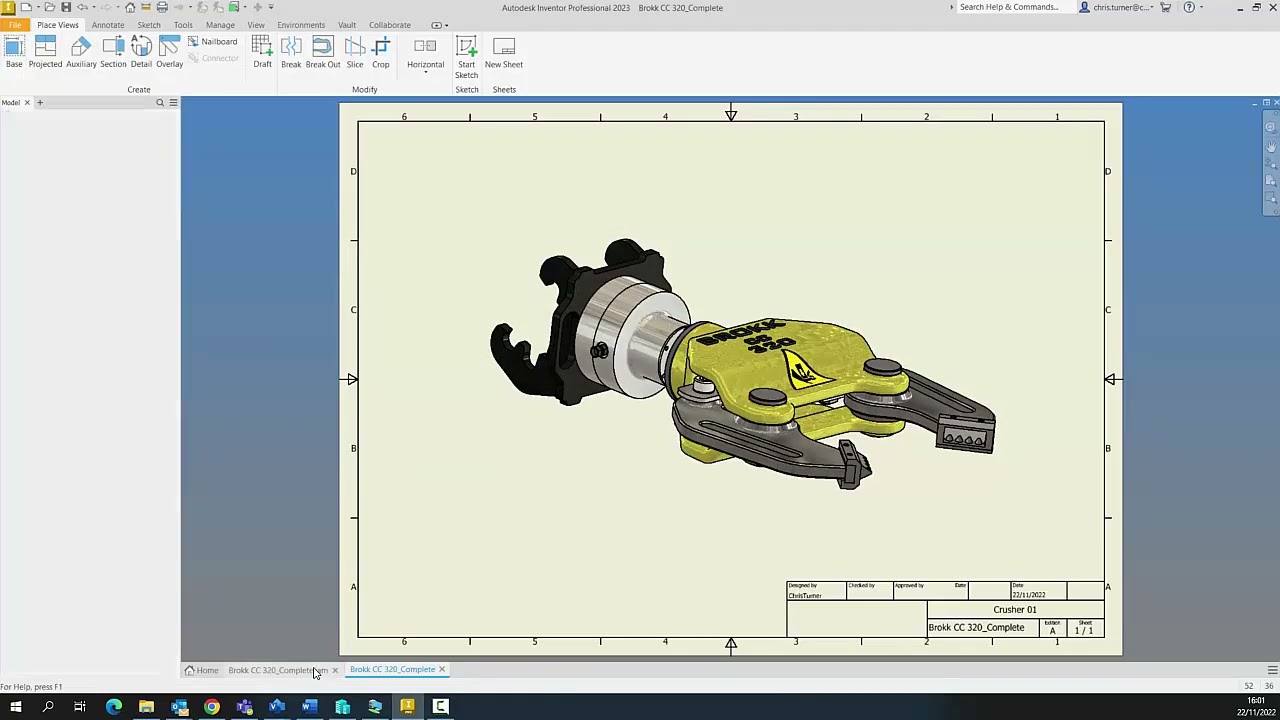The image size is (1280, 720).
Task: Open the Windows Start menu
Action: [15, 707]
